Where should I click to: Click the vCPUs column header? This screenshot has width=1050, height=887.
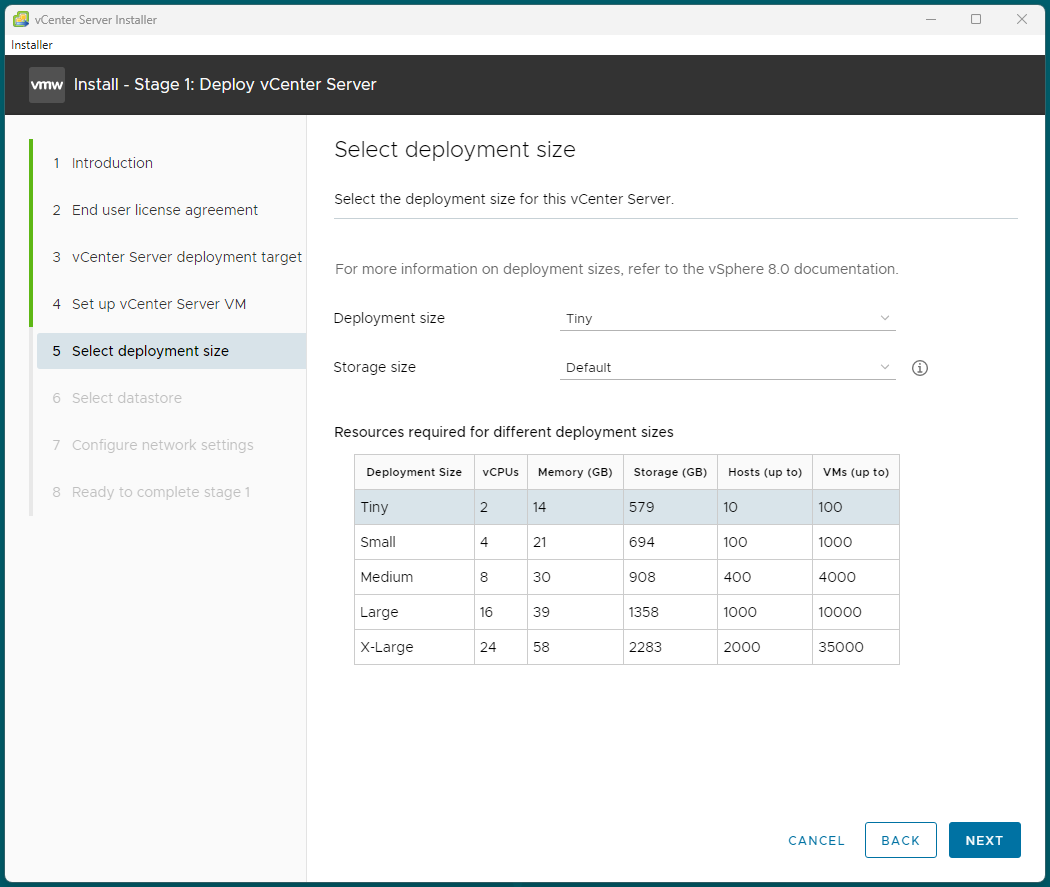point(501,472)
